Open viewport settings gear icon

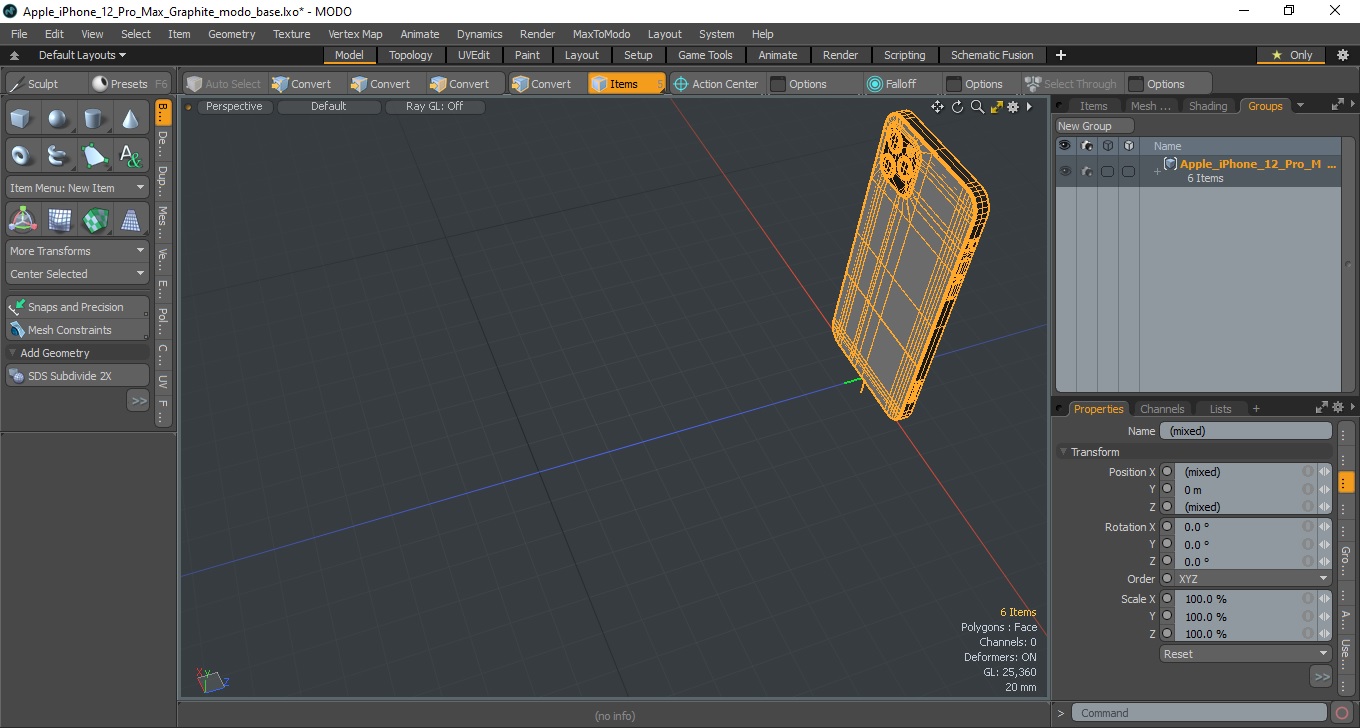tap(1013, 107)
